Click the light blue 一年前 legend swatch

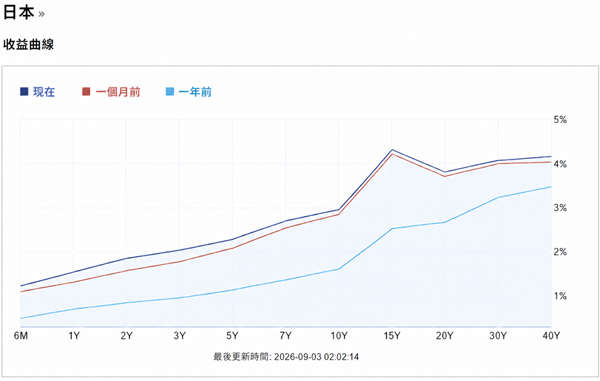(170, 92)
